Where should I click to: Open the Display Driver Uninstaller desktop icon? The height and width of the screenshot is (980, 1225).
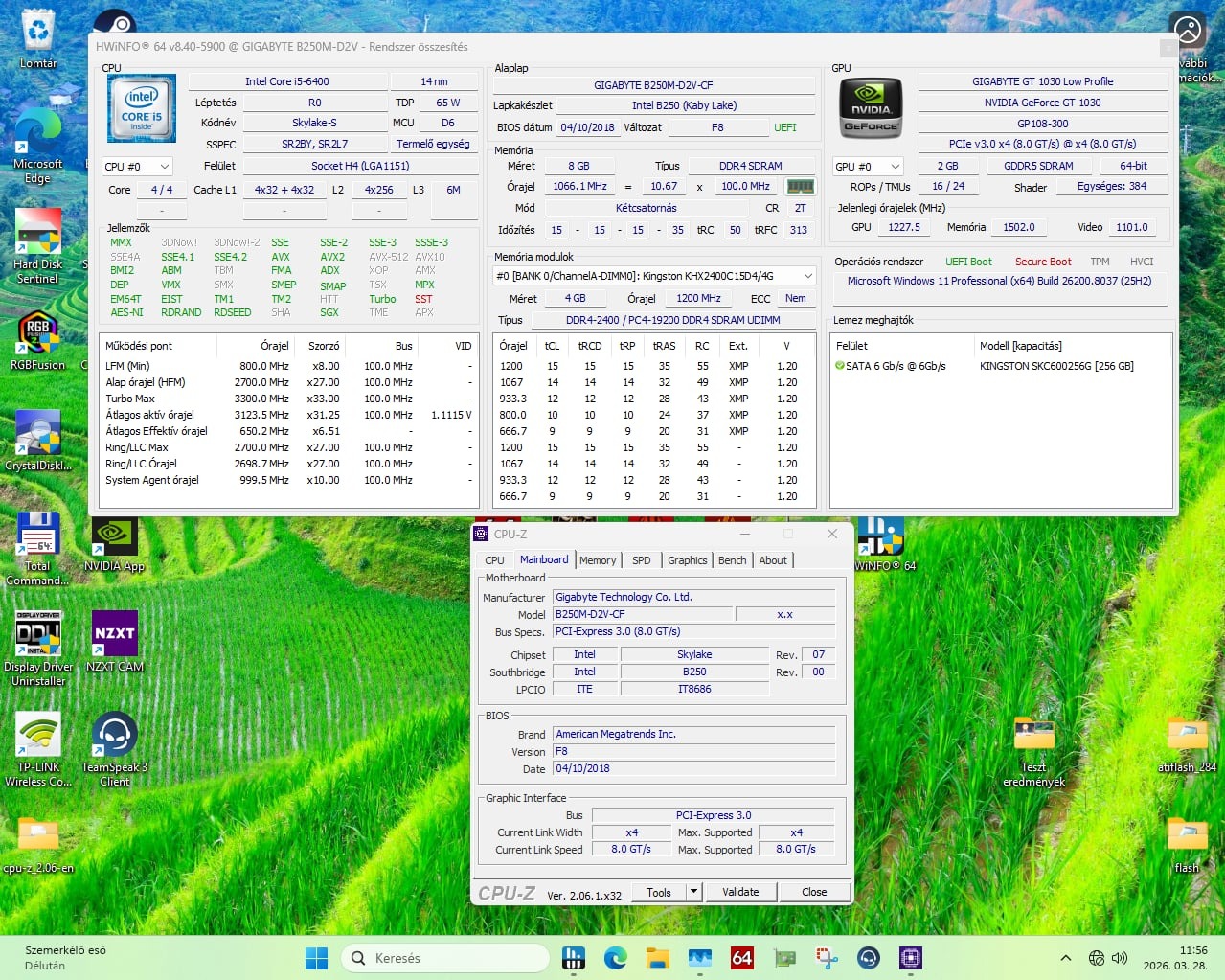tap(38, 649)
